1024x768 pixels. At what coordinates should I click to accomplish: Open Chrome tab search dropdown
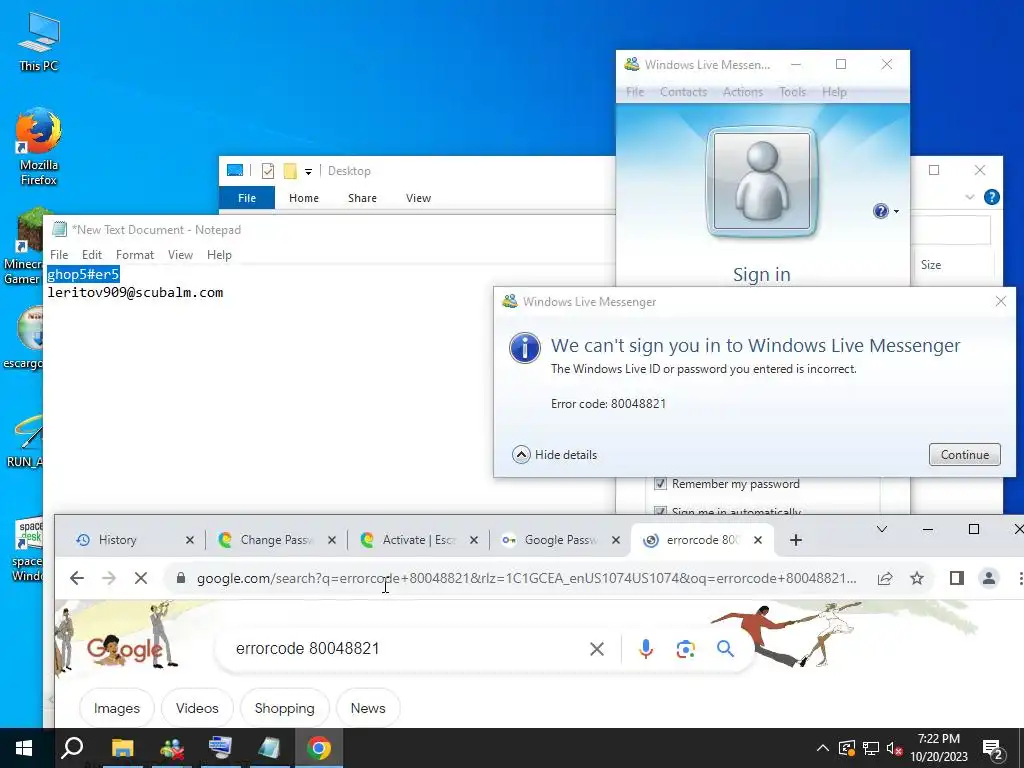pyautogui.click(x=882, y=529)
